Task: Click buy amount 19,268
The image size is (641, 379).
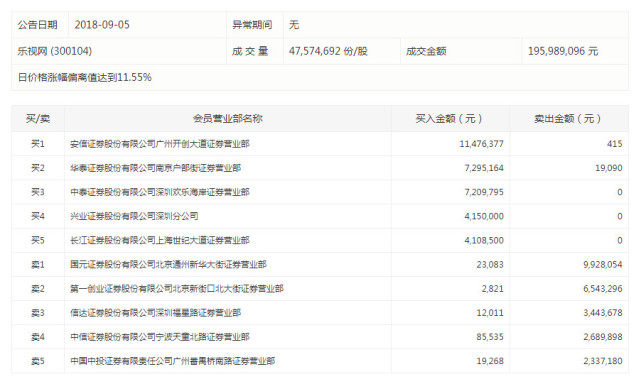Action: click(490, 361)
